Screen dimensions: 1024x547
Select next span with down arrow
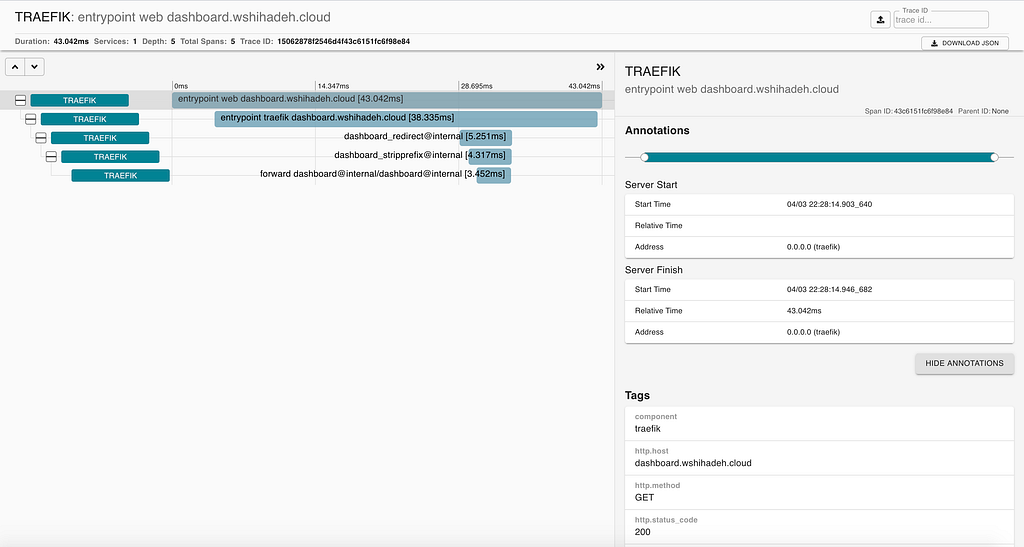(35, 67)
